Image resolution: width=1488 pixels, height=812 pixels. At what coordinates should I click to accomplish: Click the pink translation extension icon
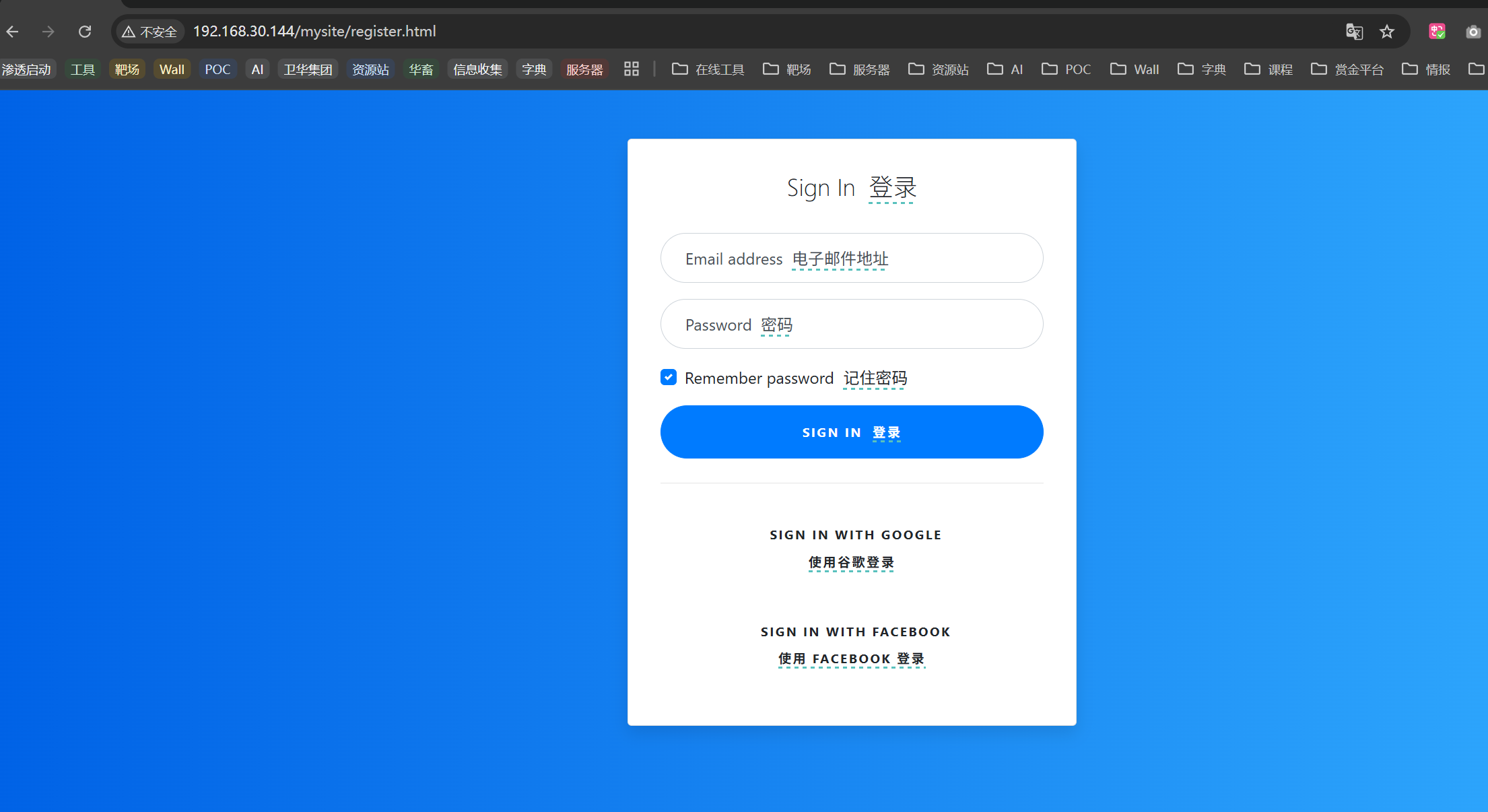1437,32
